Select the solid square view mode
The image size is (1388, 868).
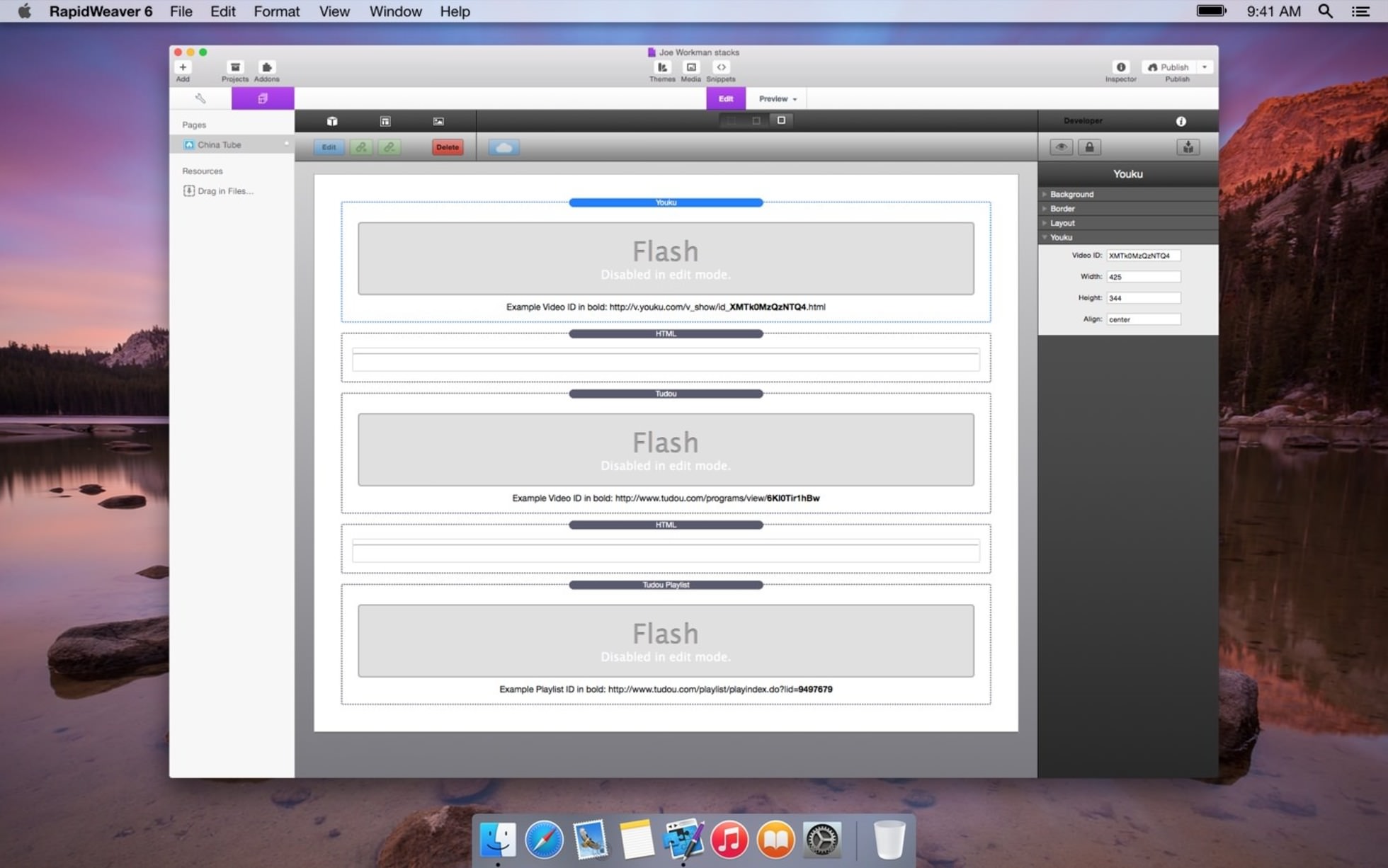pos(781,120)
